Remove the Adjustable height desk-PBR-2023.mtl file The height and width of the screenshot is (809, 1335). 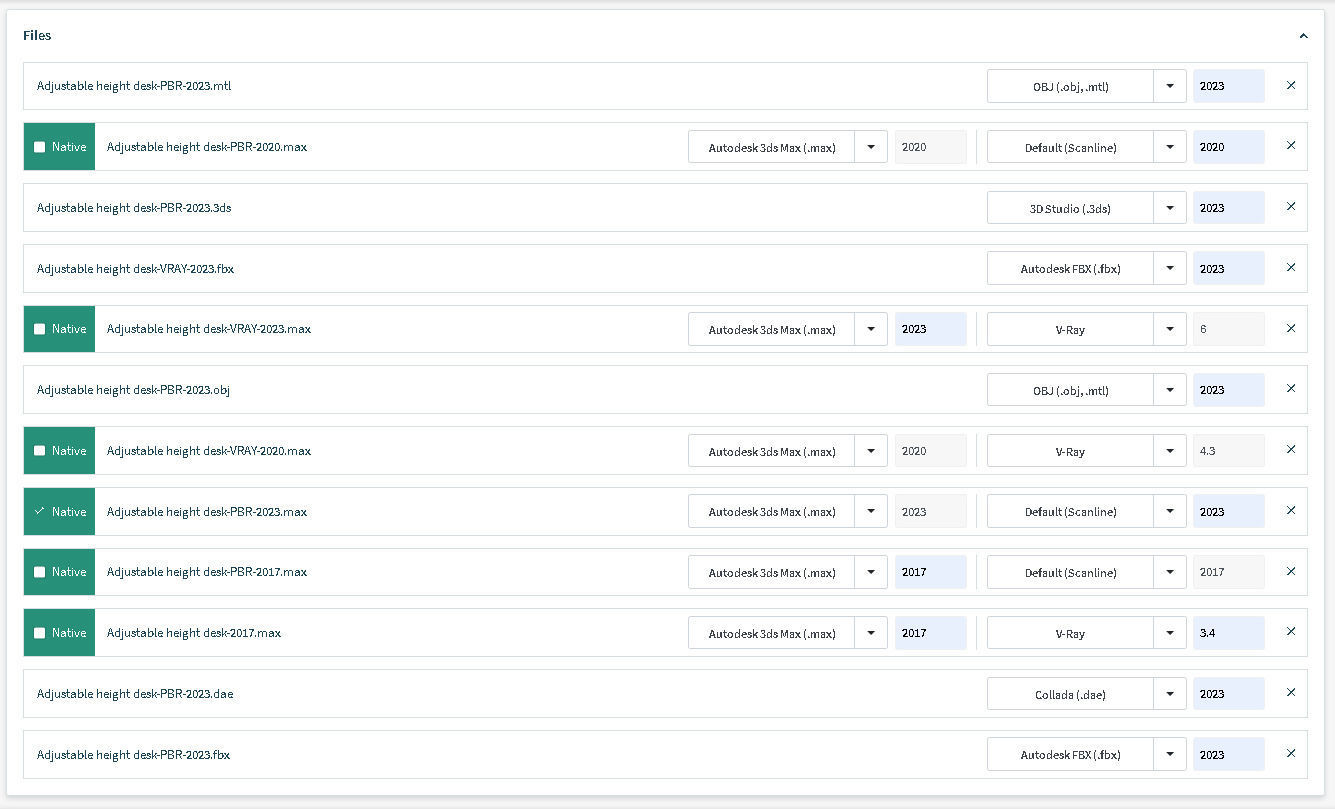(1290, 86)
